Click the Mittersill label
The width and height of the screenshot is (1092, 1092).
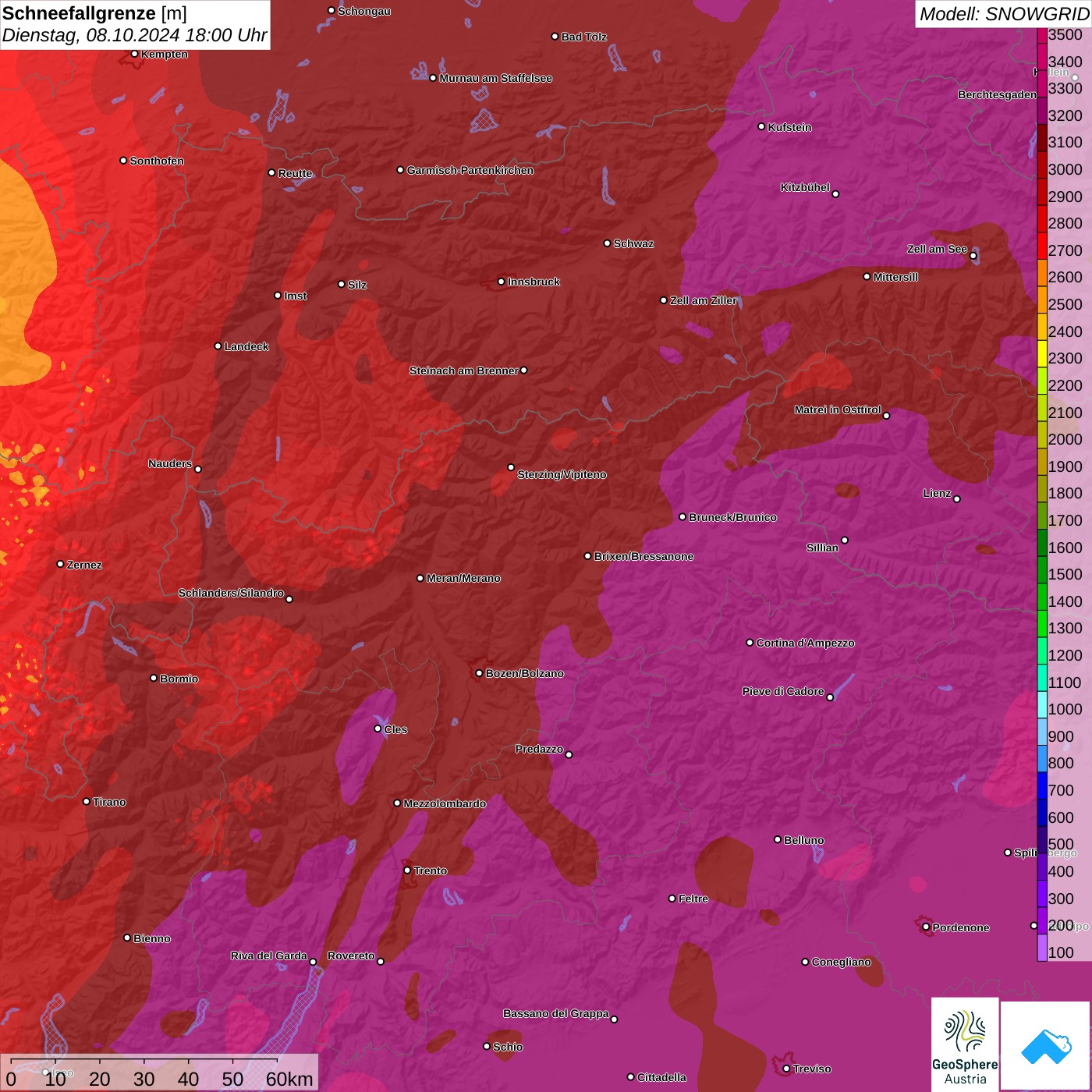point(895,277)
